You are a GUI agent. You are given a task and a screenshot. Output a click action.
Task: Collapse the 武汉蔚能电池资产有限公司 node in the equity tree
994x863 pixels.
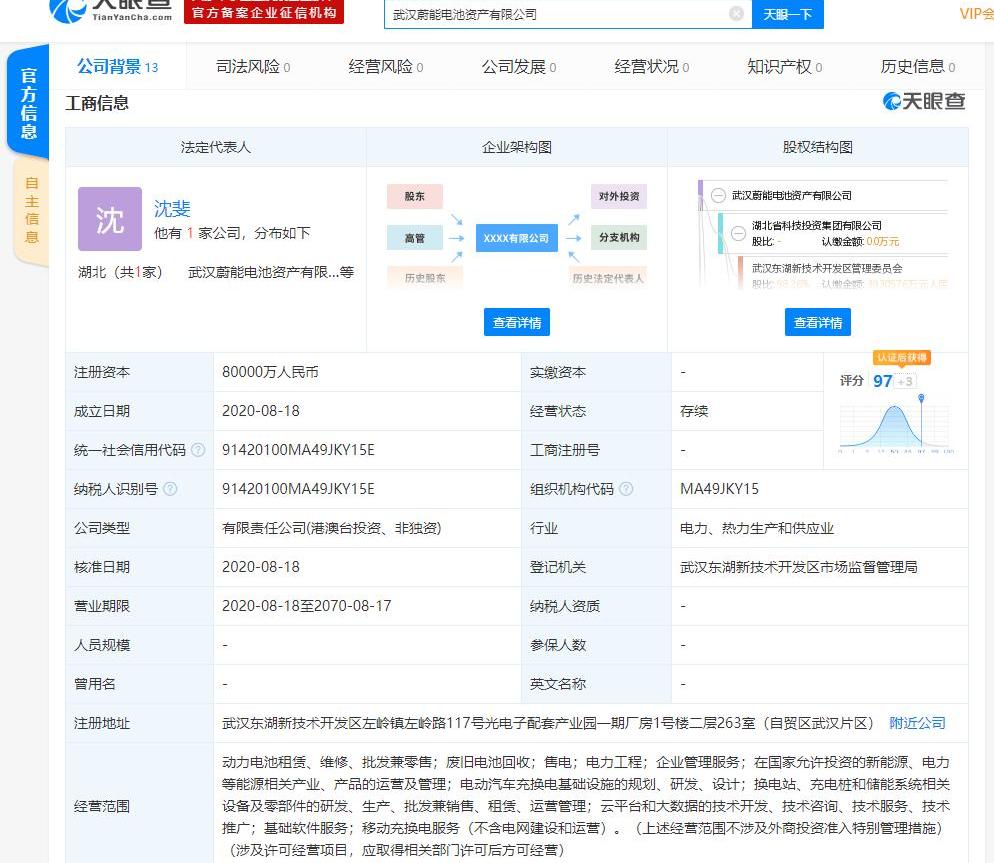[x=718, y=196]
